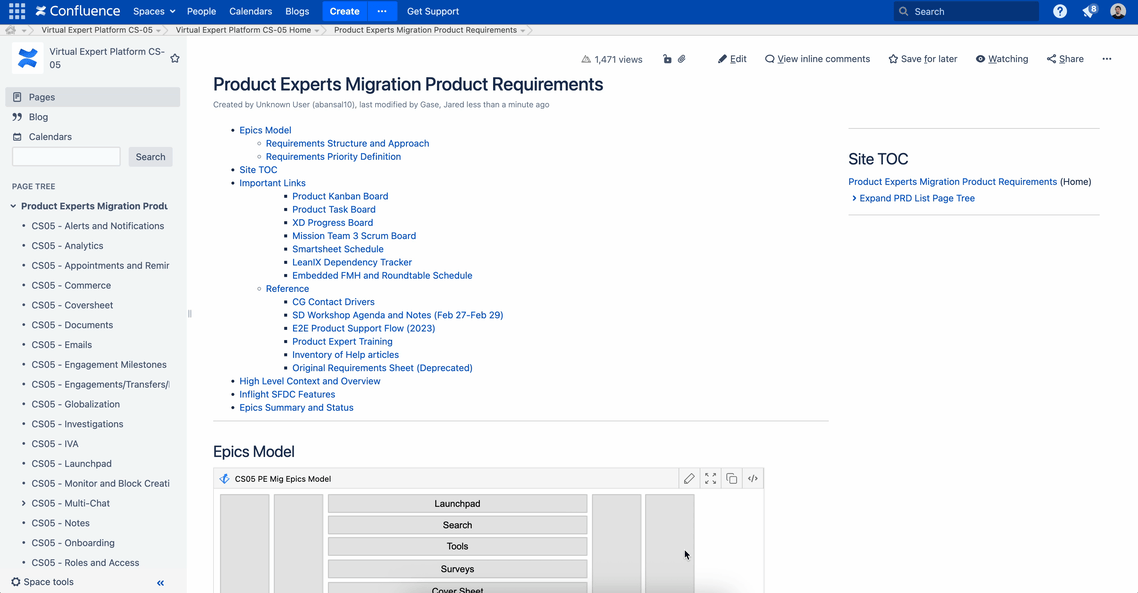Open the Blogs menu
1138x593 pixels.
(x=297, y=11)
